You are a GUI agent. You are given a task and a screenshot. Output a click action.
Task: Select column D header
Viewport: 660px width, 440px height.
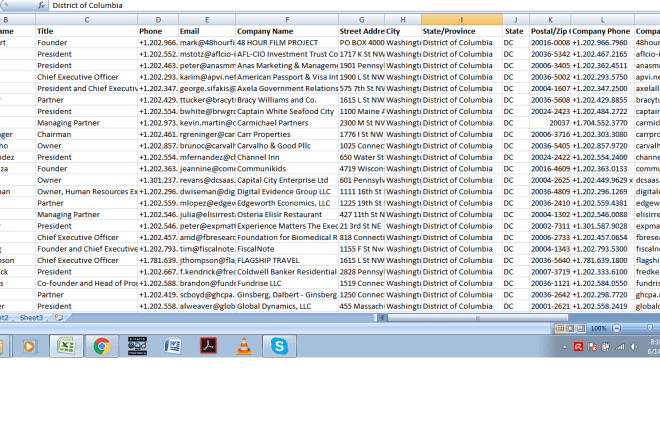click(x=158, y=19)
